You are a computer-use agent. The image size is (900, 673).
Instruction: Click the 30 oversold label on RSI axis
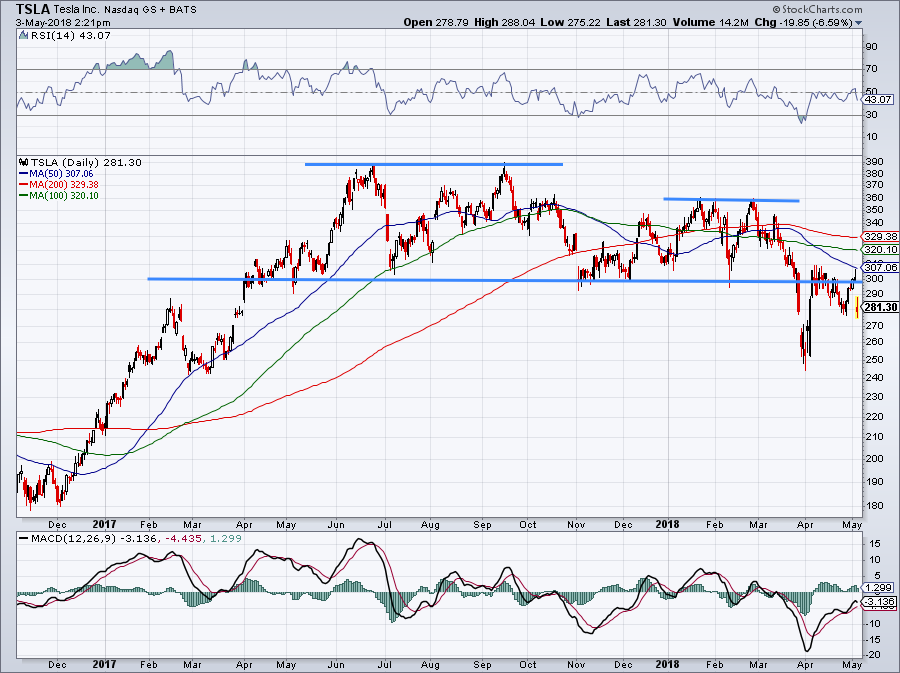872,115
